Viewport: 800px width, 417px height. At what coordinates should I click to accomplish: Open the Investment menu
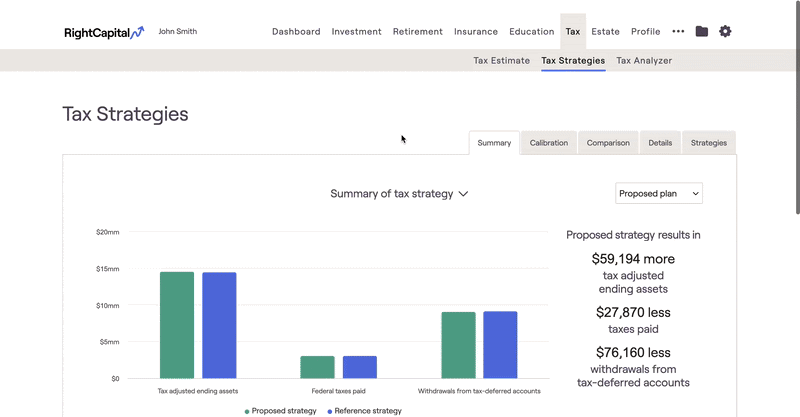point(357,32)
